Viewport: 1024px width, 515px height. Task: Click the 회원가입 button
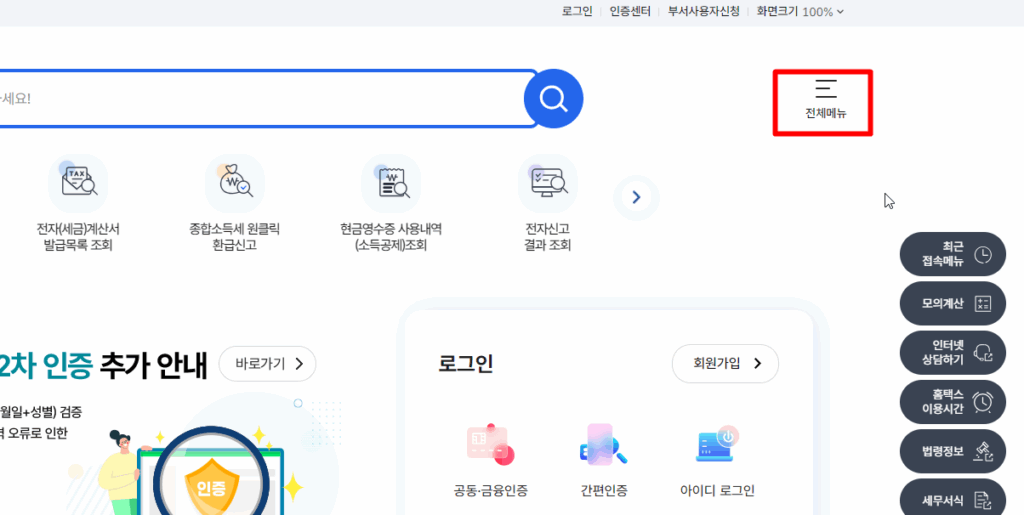725,363
